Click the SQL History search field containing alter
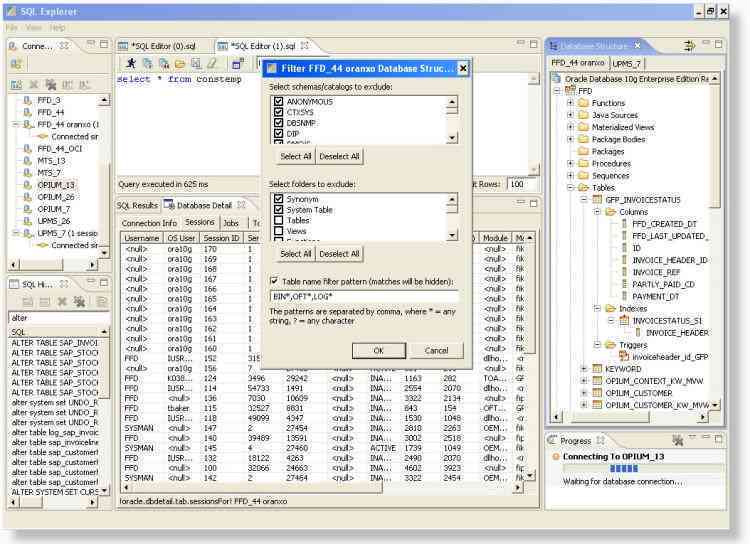Viewport: 750px width, 544px height. pyautogui.click(x=58, y=318)
